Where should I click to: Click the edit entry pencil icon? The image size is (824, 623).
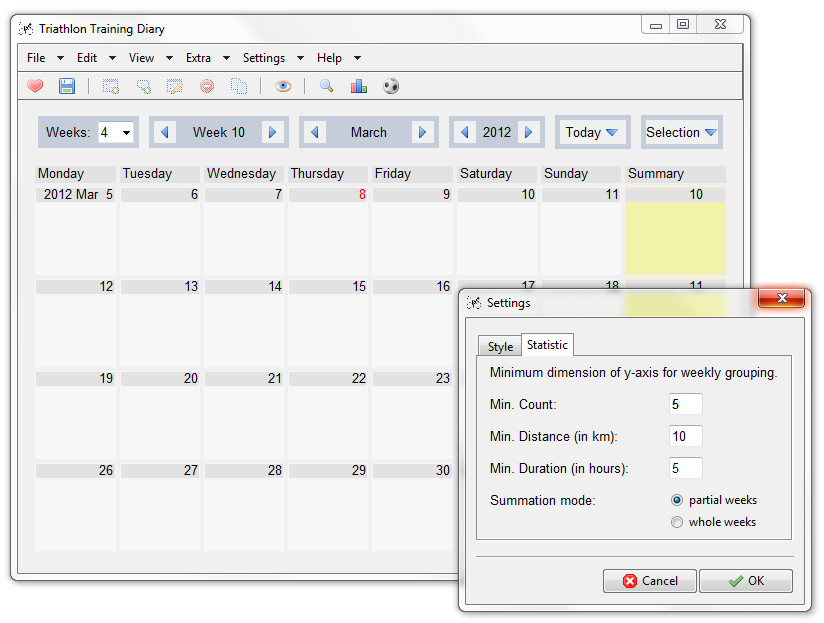[x=174, y=86]
